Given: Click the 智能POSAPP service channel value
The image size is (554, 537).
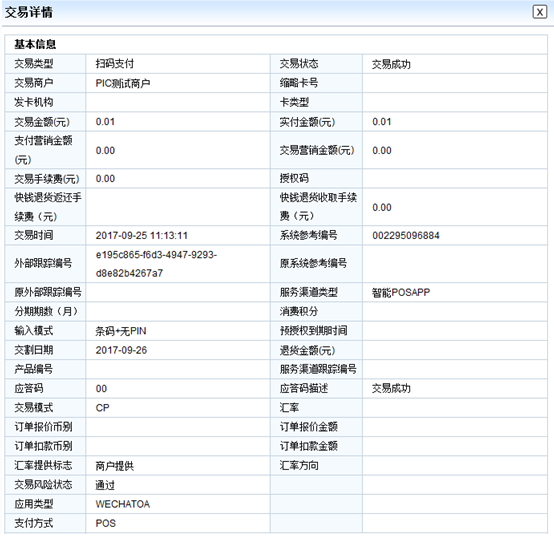Looking at the screenshot, I should coord(401,293).
